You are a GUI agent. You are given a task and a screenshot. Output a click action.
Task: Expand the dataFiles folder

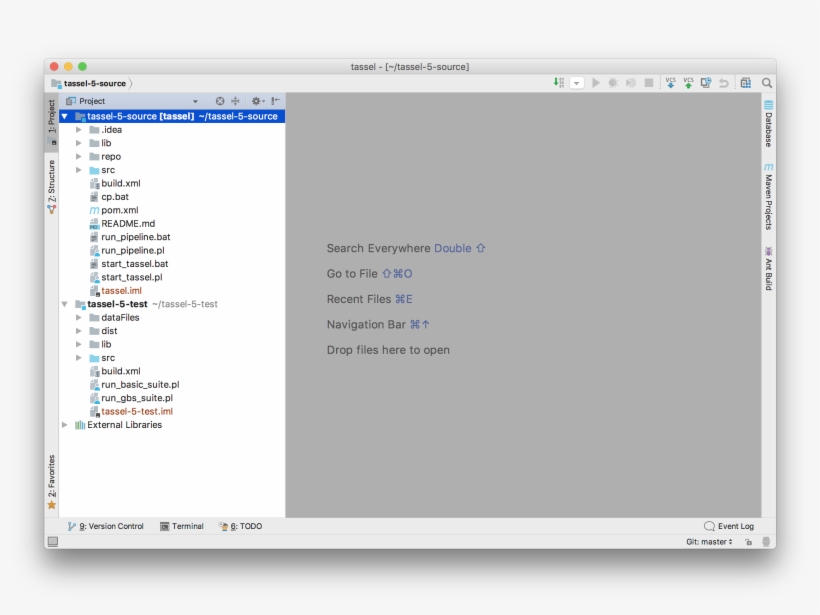[x=78, y=317]
